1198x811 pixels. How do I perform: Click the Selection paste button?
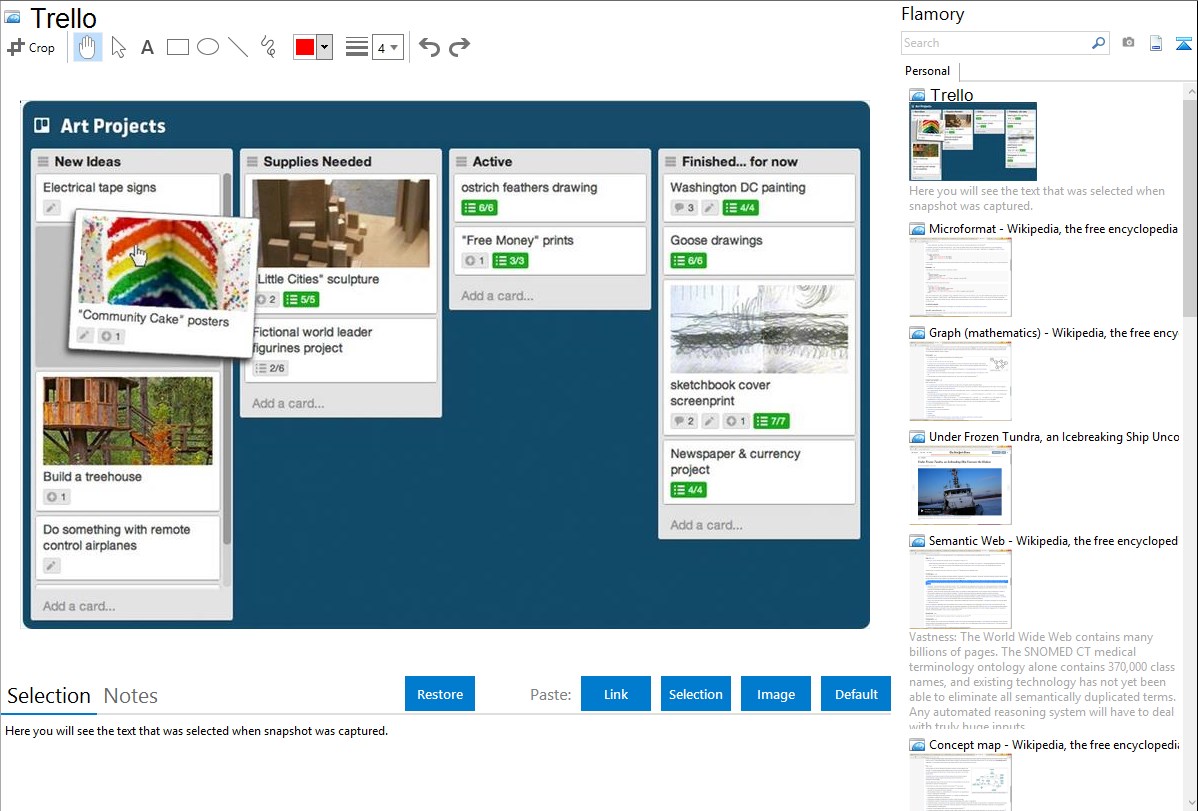point(696,694)
